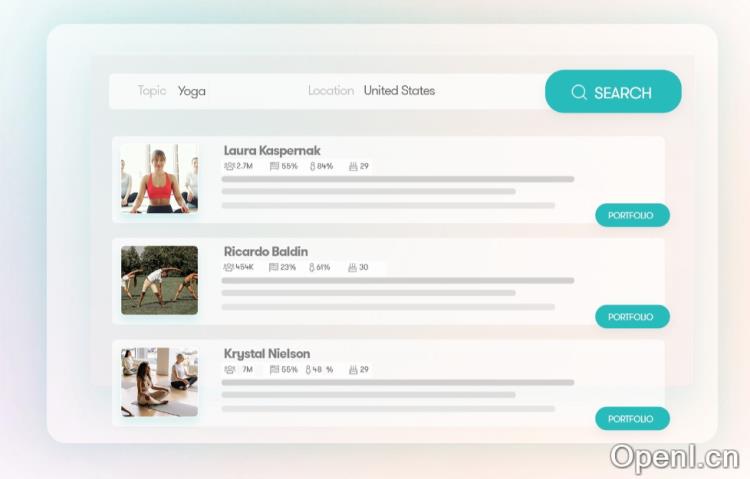Click followers icon beside 454K
Viewport: 750px width, 479px height.
click(229, 268)
